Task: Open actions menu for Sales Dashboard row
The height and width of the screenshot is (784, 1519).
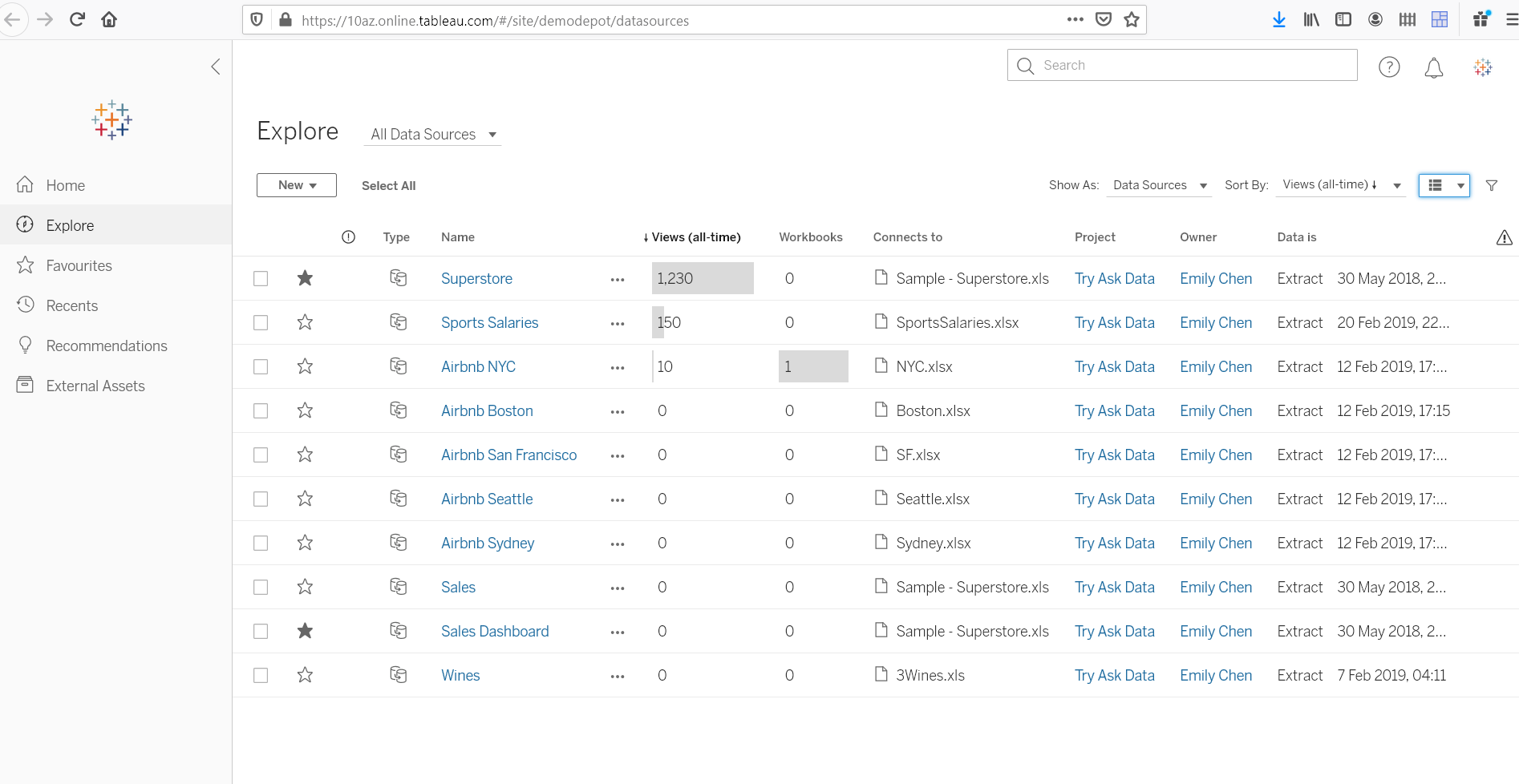Action: coord(618,632)
